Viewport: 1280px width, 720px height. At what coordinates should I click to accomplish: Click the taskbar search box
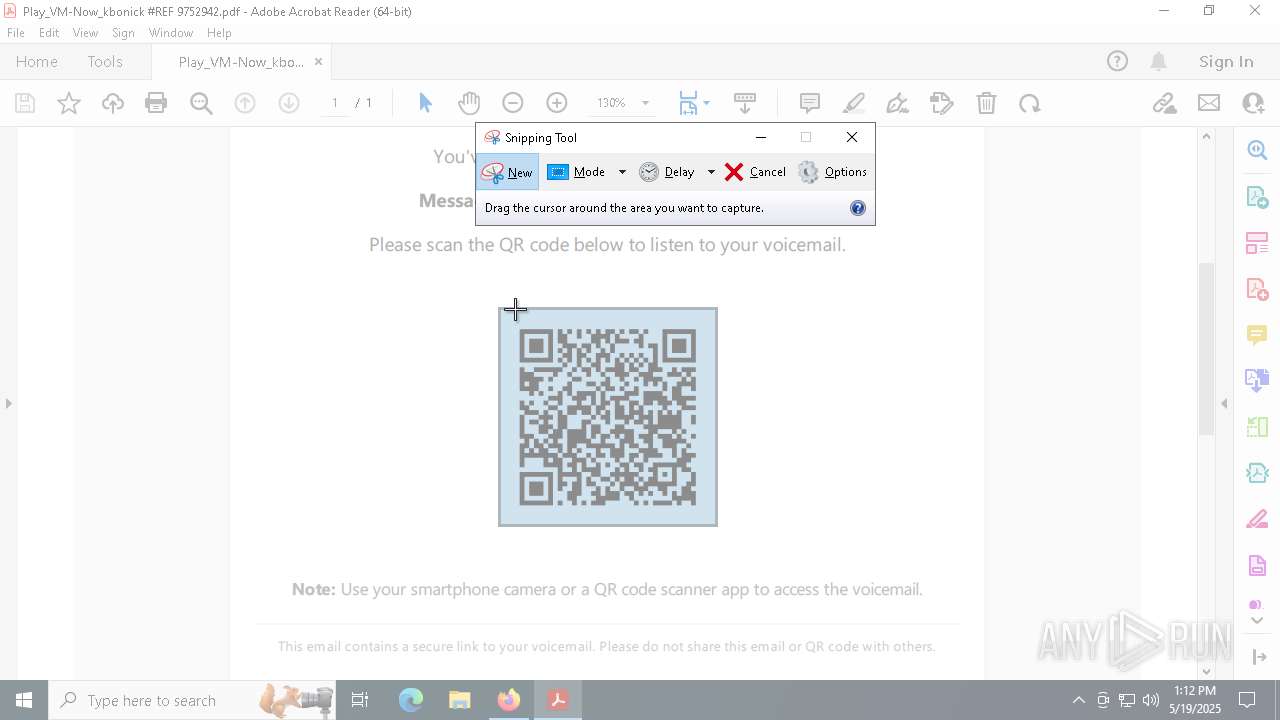193,700
